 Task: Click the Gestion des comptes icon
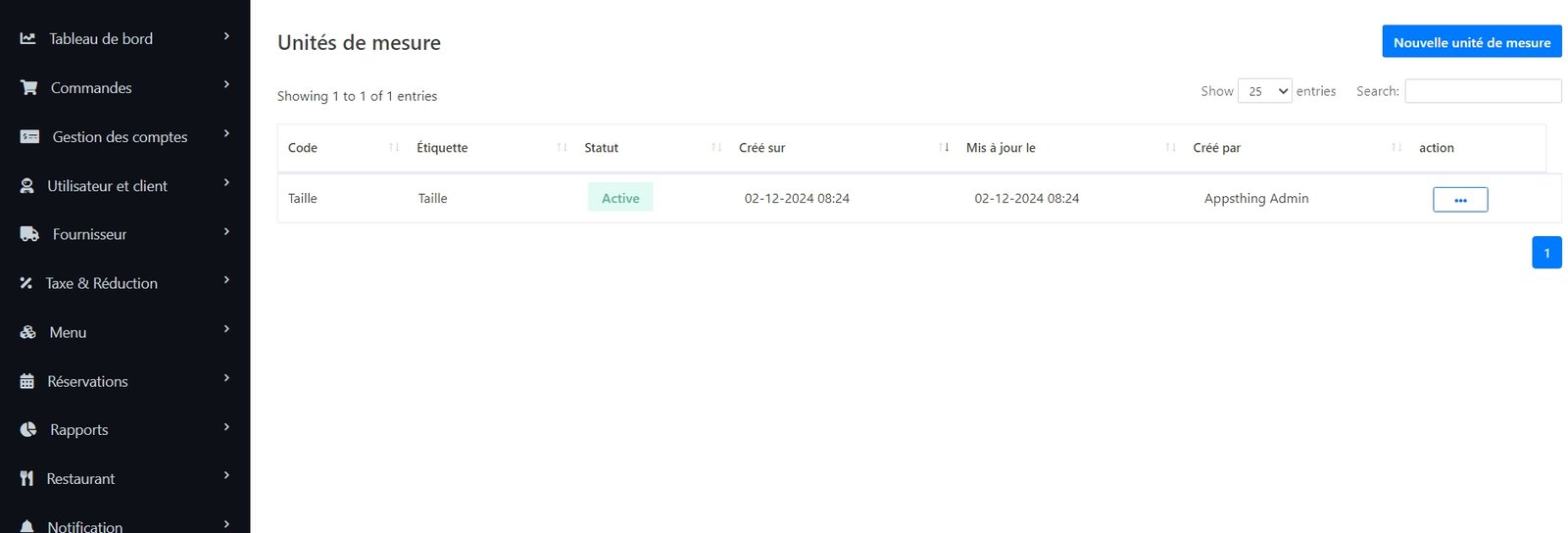(x=29, y=136)
